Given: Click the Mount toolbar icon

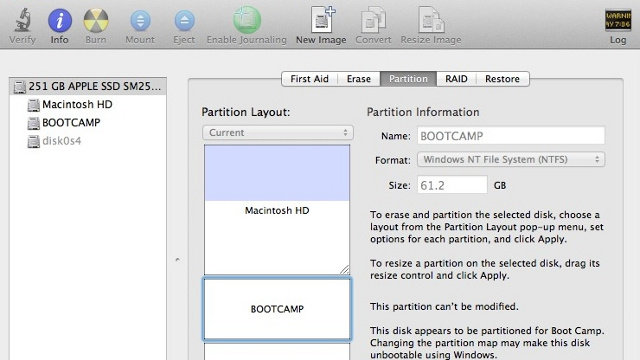Looking at the screenshot, I should click(140, 20).
